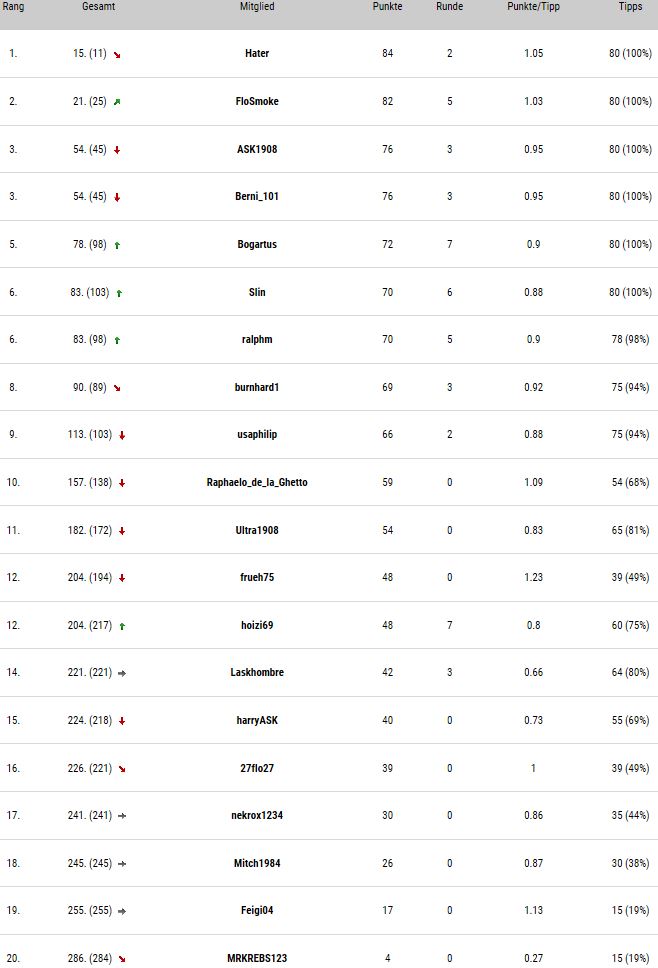Click the green up arrow in FloSmoke's row

(117, 102)
